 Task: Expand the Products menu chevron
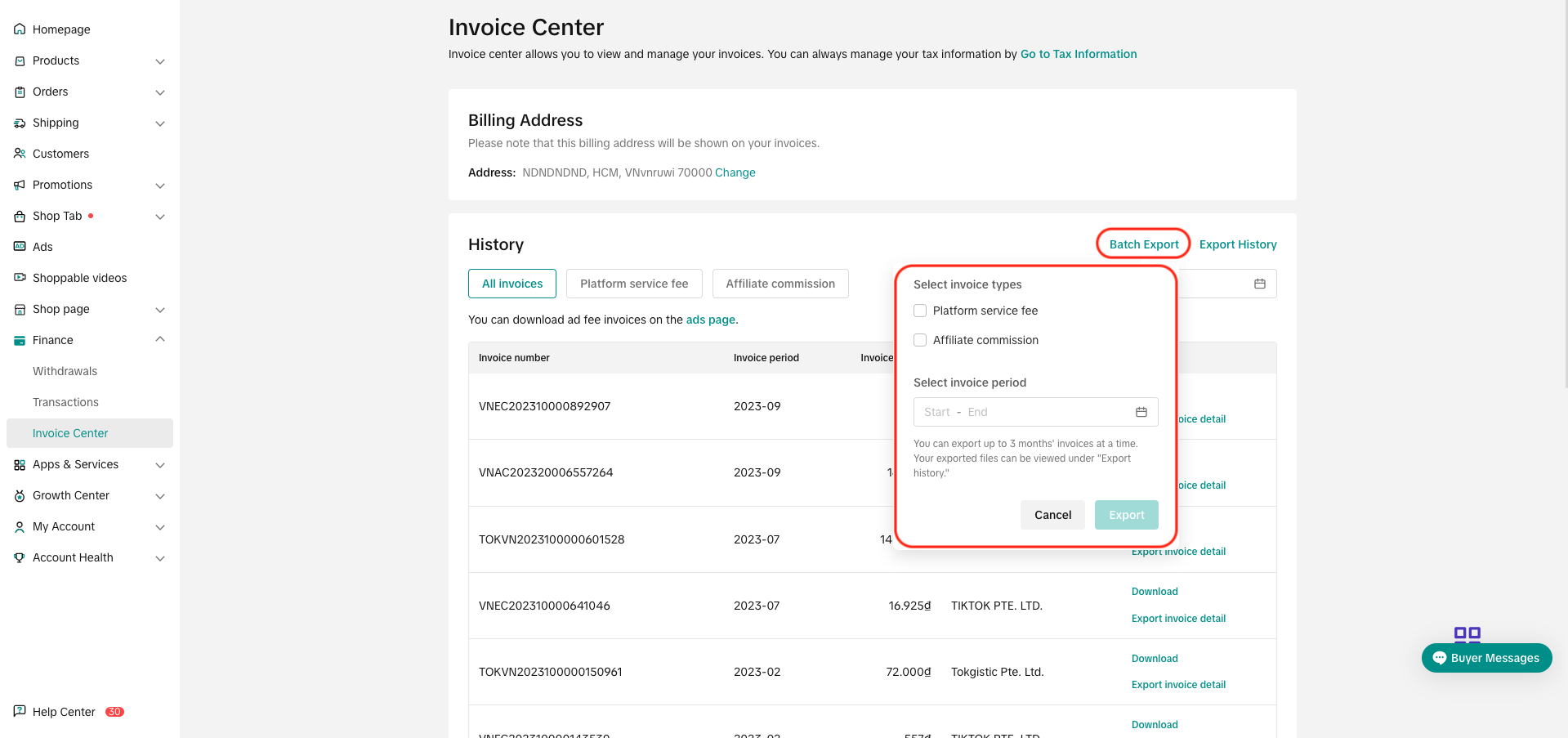click(x=160, y=61)
